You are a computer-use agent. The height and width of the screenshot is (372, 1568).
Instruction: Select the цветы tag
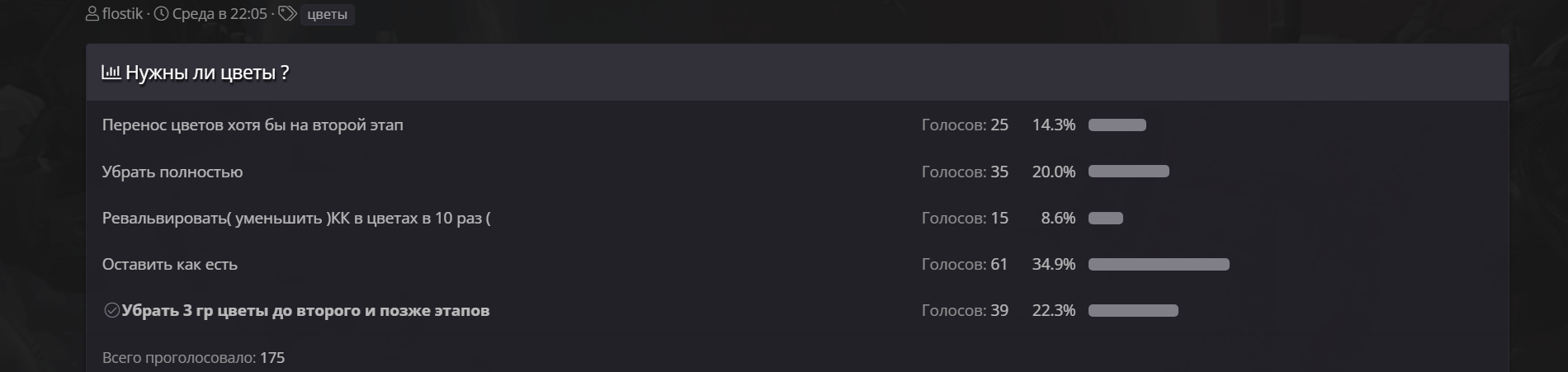(x=328, y=15)
